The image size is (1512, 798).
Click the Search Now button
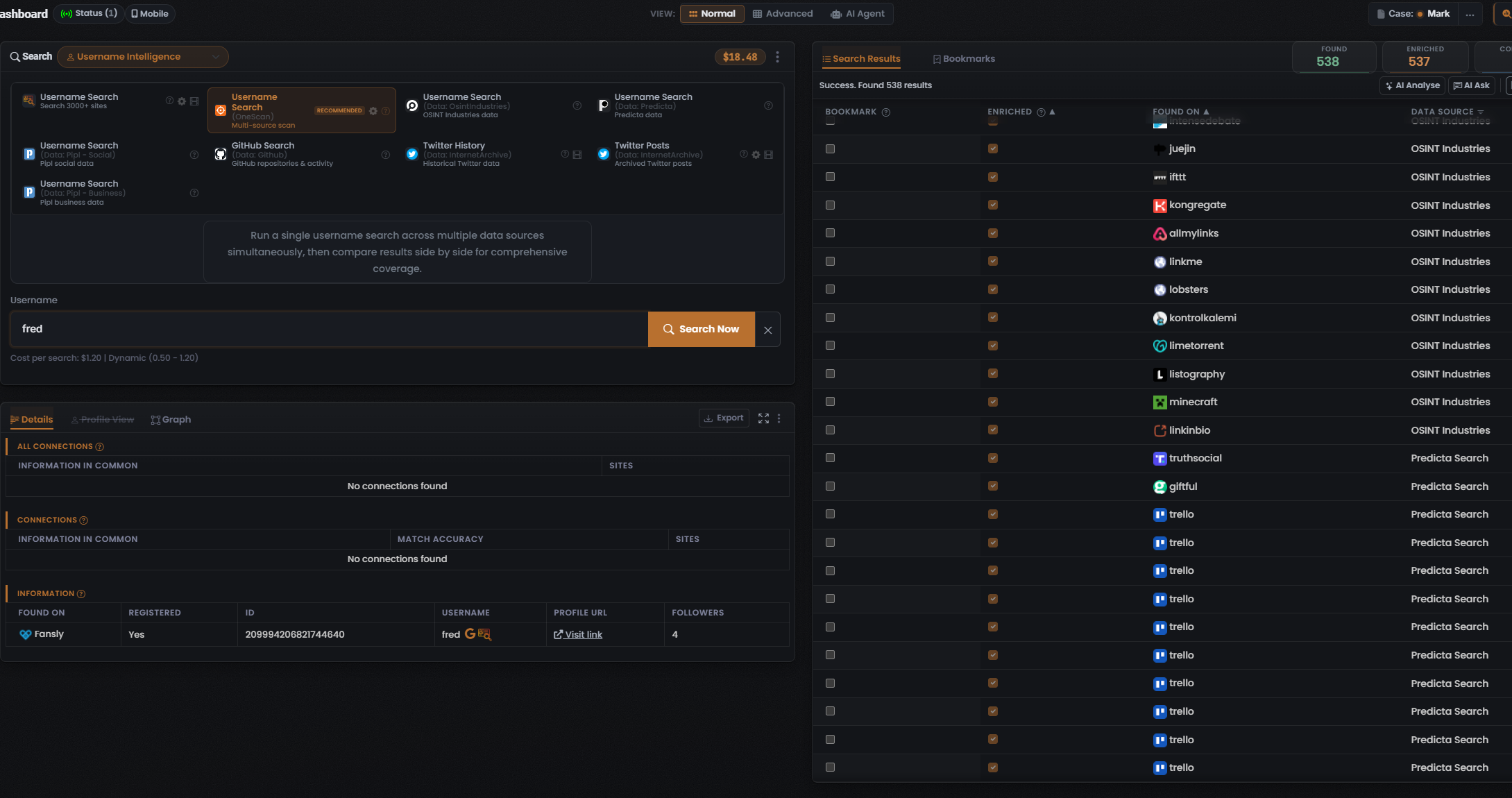point(701,330)
